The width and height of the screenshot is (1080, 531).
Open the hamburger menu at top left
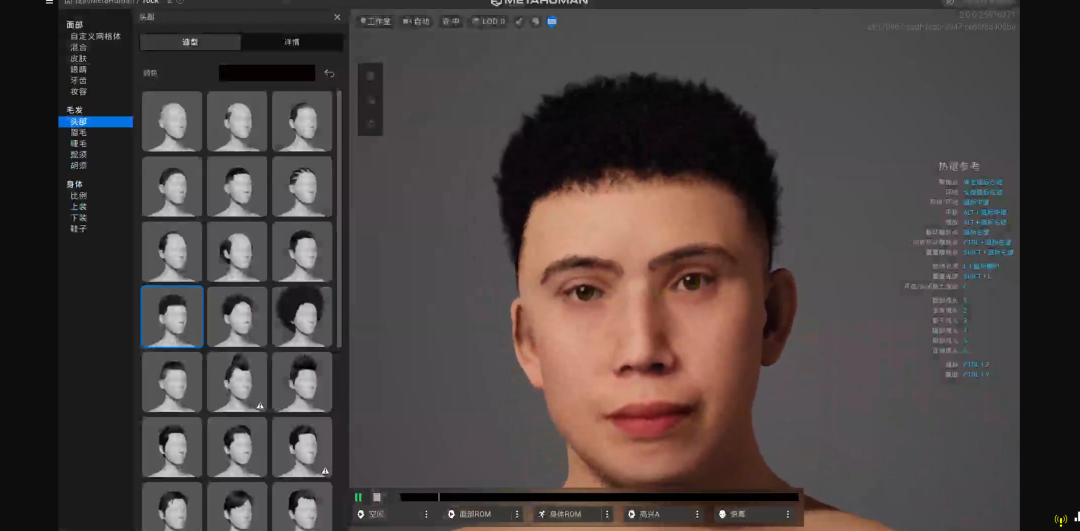(49, 2)
